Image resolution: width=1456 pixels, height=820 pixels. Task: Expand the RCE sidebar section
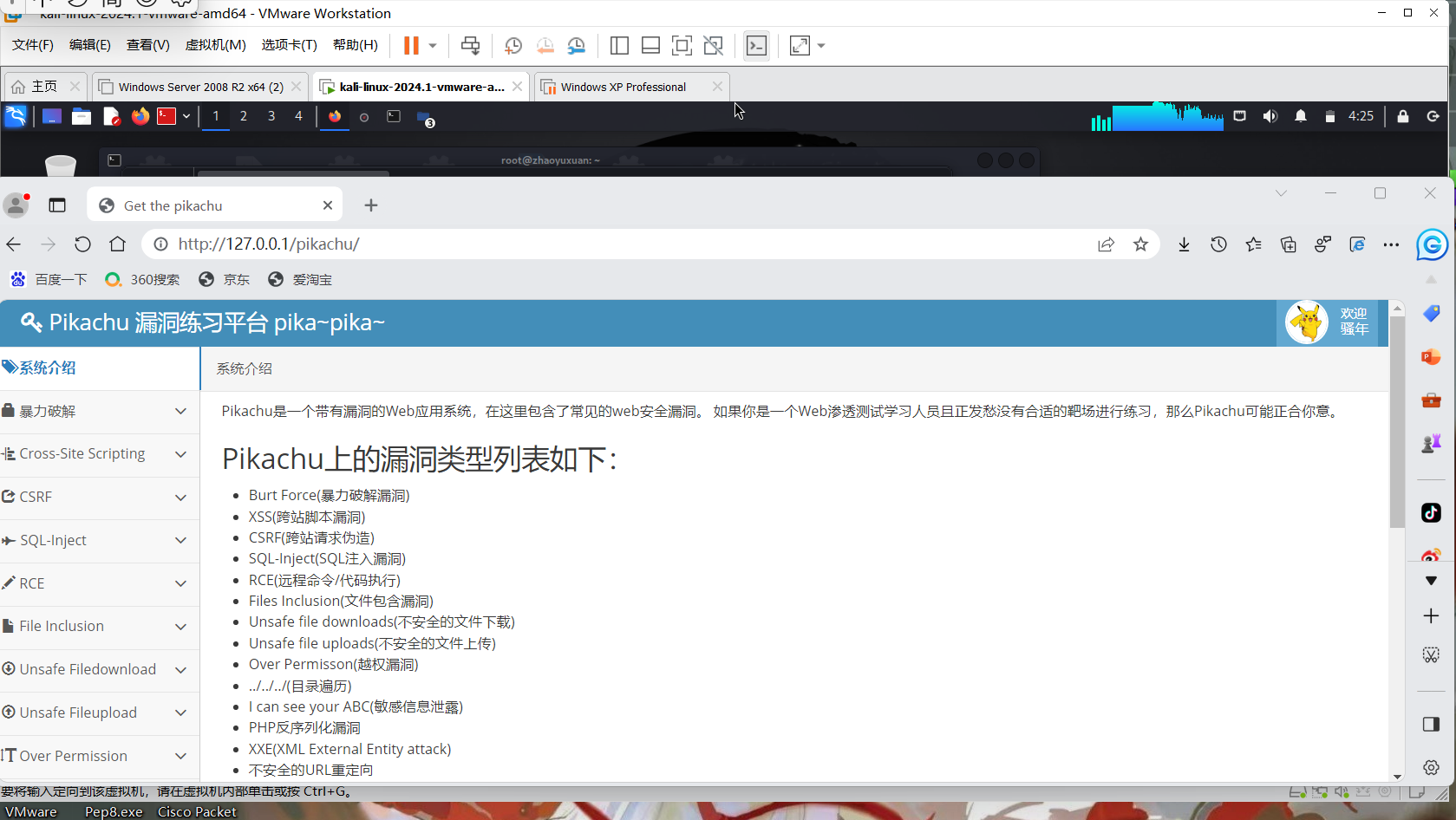100,584
